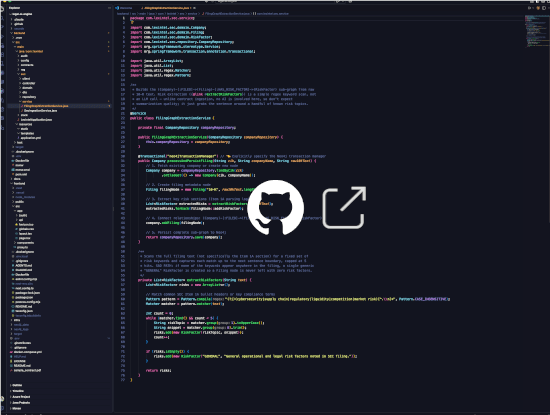Image resolution: width=550 pixels, height=415 pixels.
Task: Click the run code play button
Action: pos(530,8)
